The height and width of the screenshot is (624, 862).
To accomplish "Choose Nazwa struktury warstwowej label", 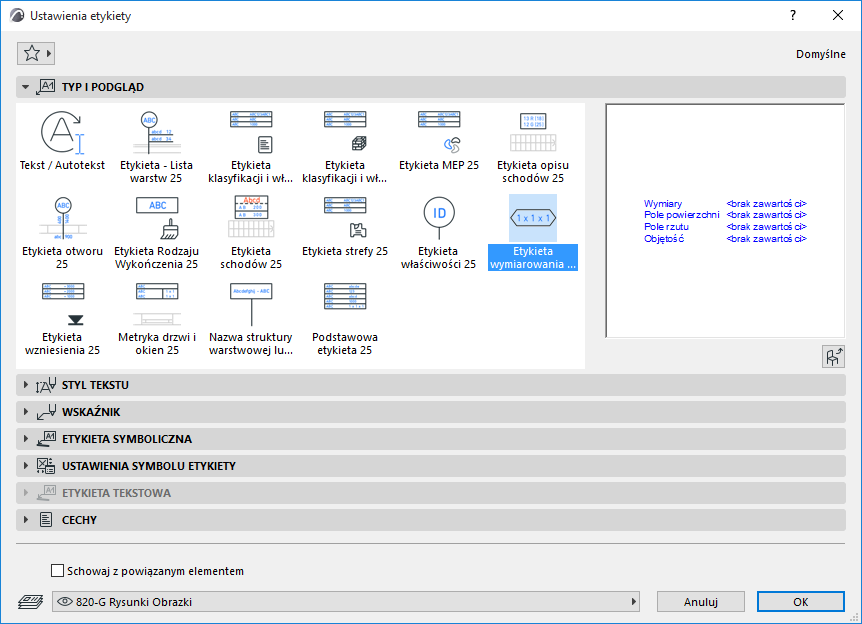I will [x=251, y=319].
